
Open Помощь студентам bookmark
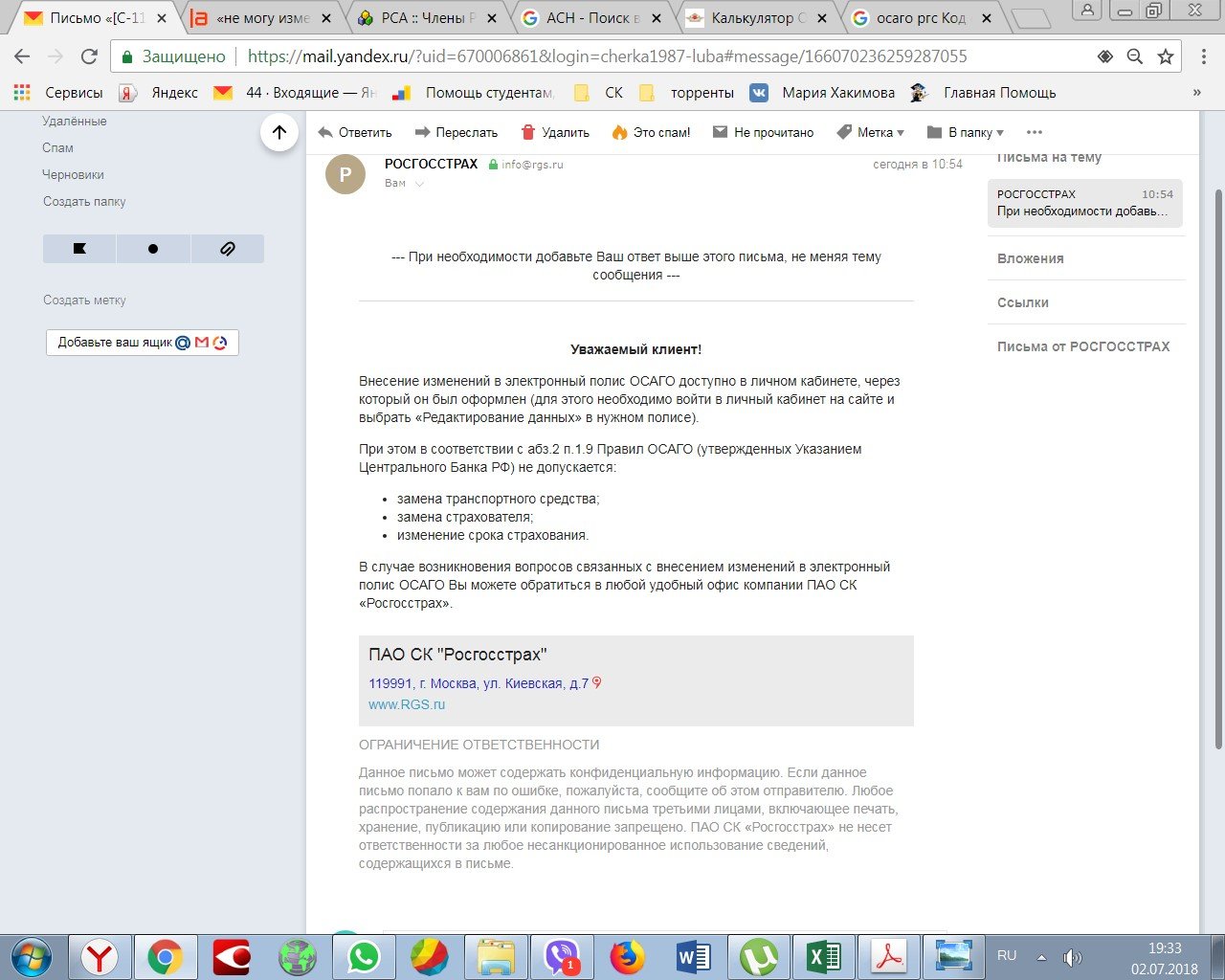[474, 93]
